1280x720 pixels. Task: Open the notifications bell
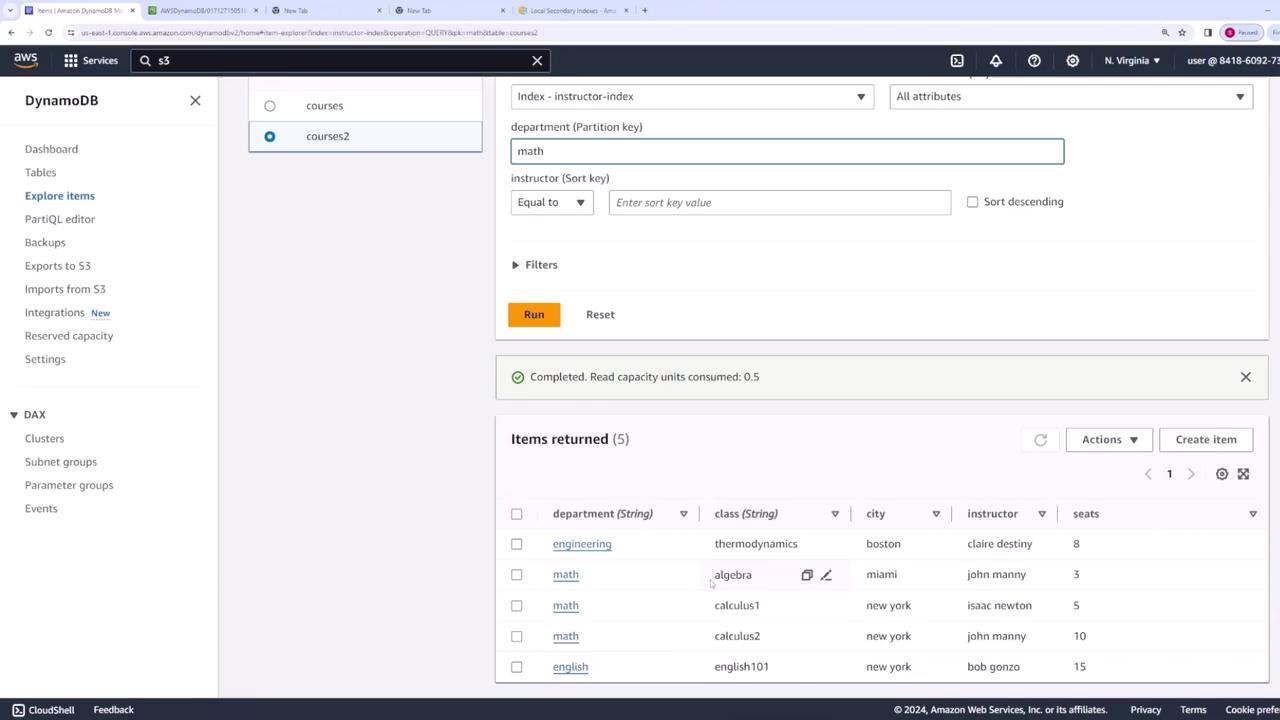pyautogui.click(x=996, y=60)
